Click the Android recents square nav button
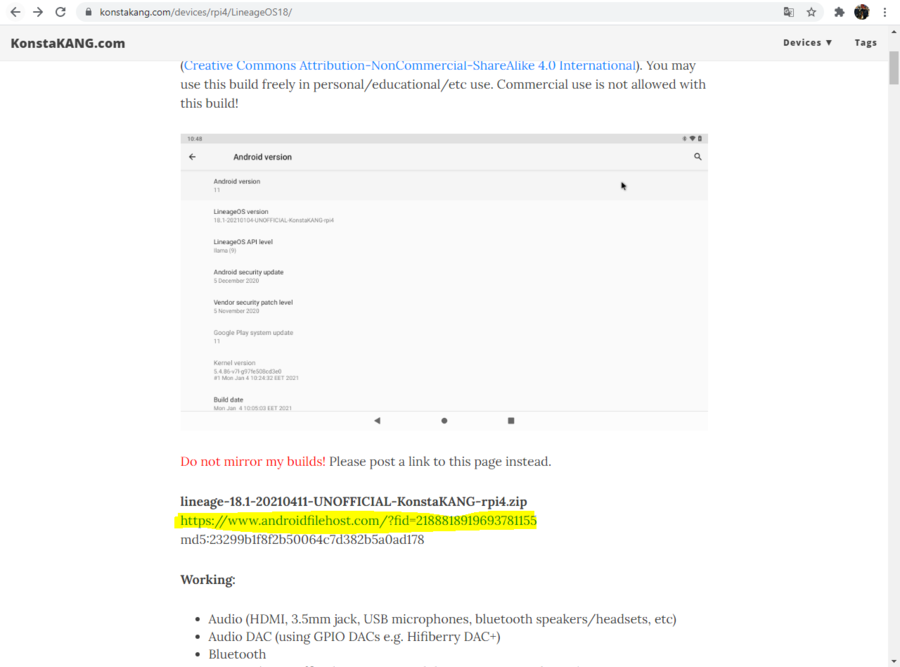This screenshot has width=900, height=667. (511, 421)
